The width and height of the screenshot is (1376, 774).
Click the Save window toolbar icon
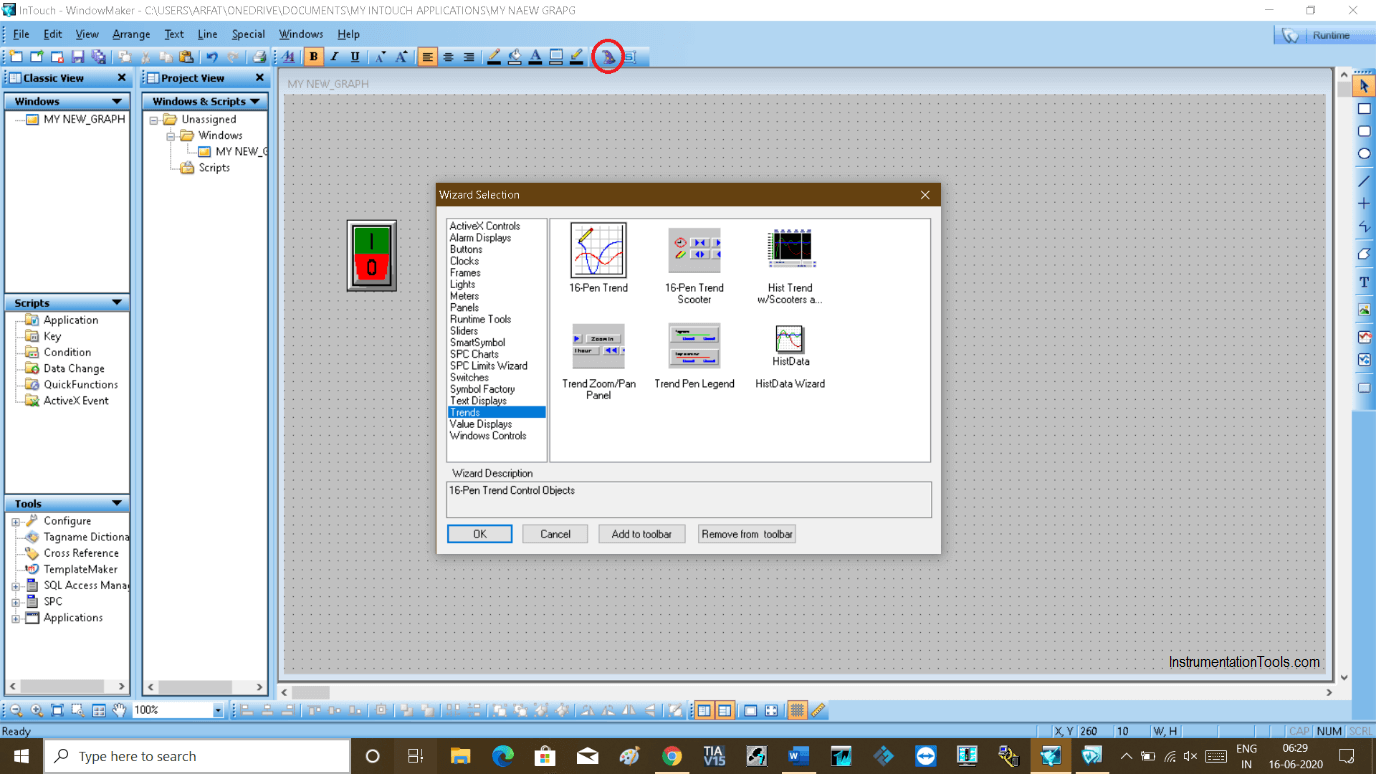click(x=78, y=57)
